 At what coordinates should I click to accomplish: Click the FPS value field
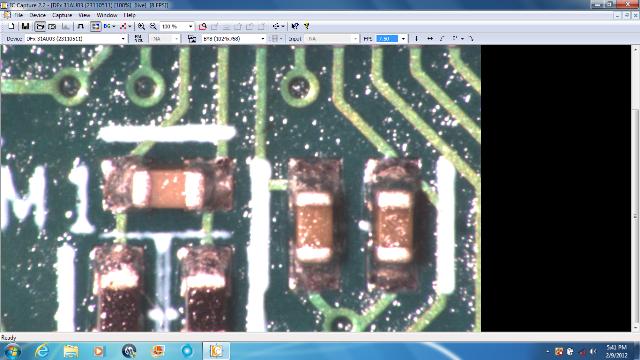click(x=387, y=39)
